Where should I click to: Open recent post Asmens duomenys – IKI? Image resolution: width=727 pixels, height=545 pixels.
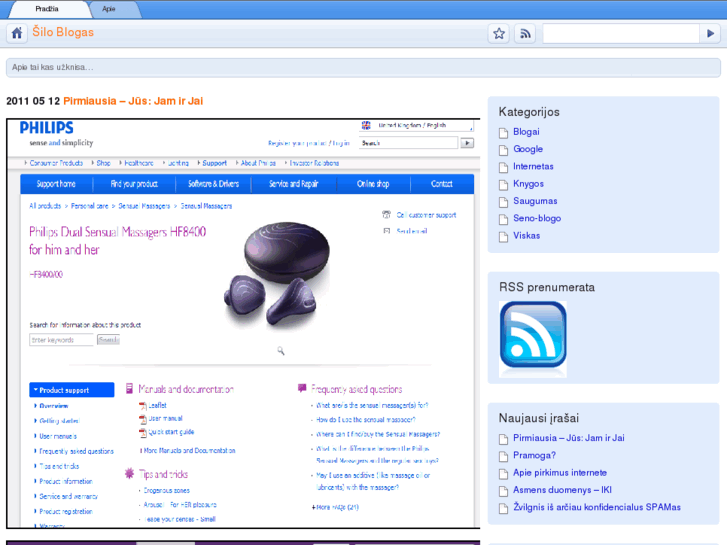pyautogui.click(x=562, y=490)
